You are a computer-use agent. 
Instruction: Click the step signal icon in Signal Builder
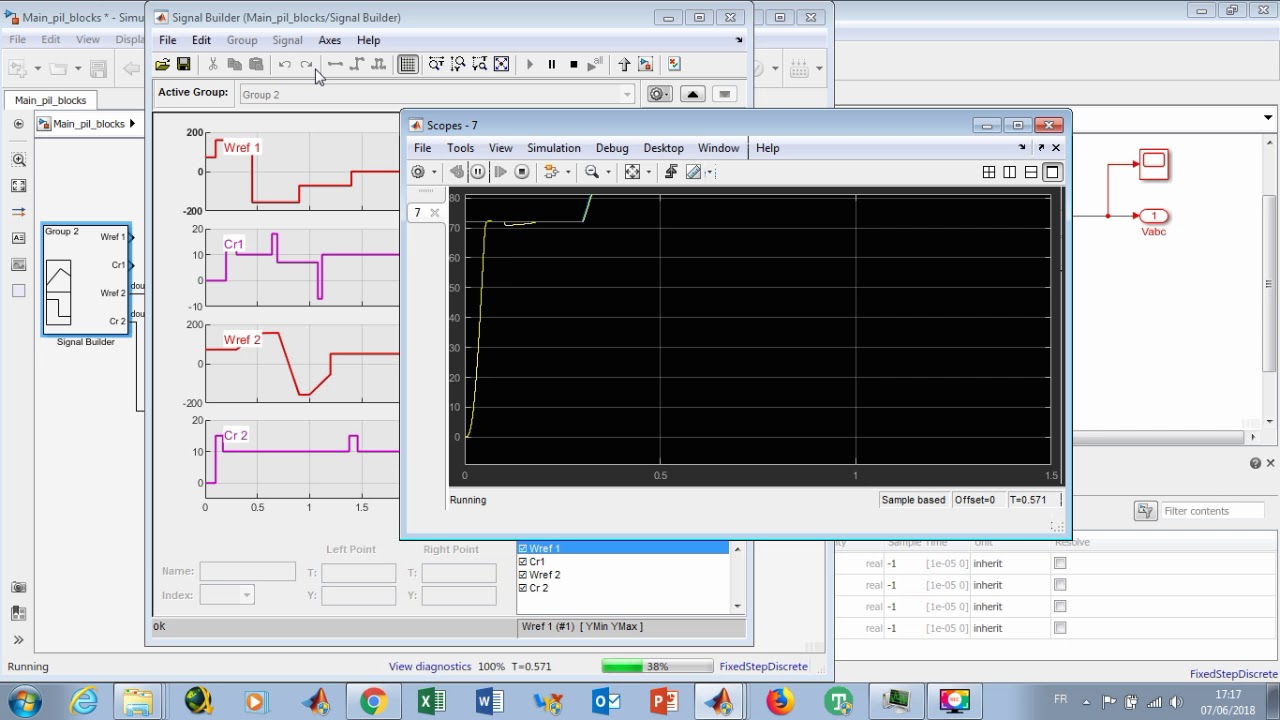point(357,64)
